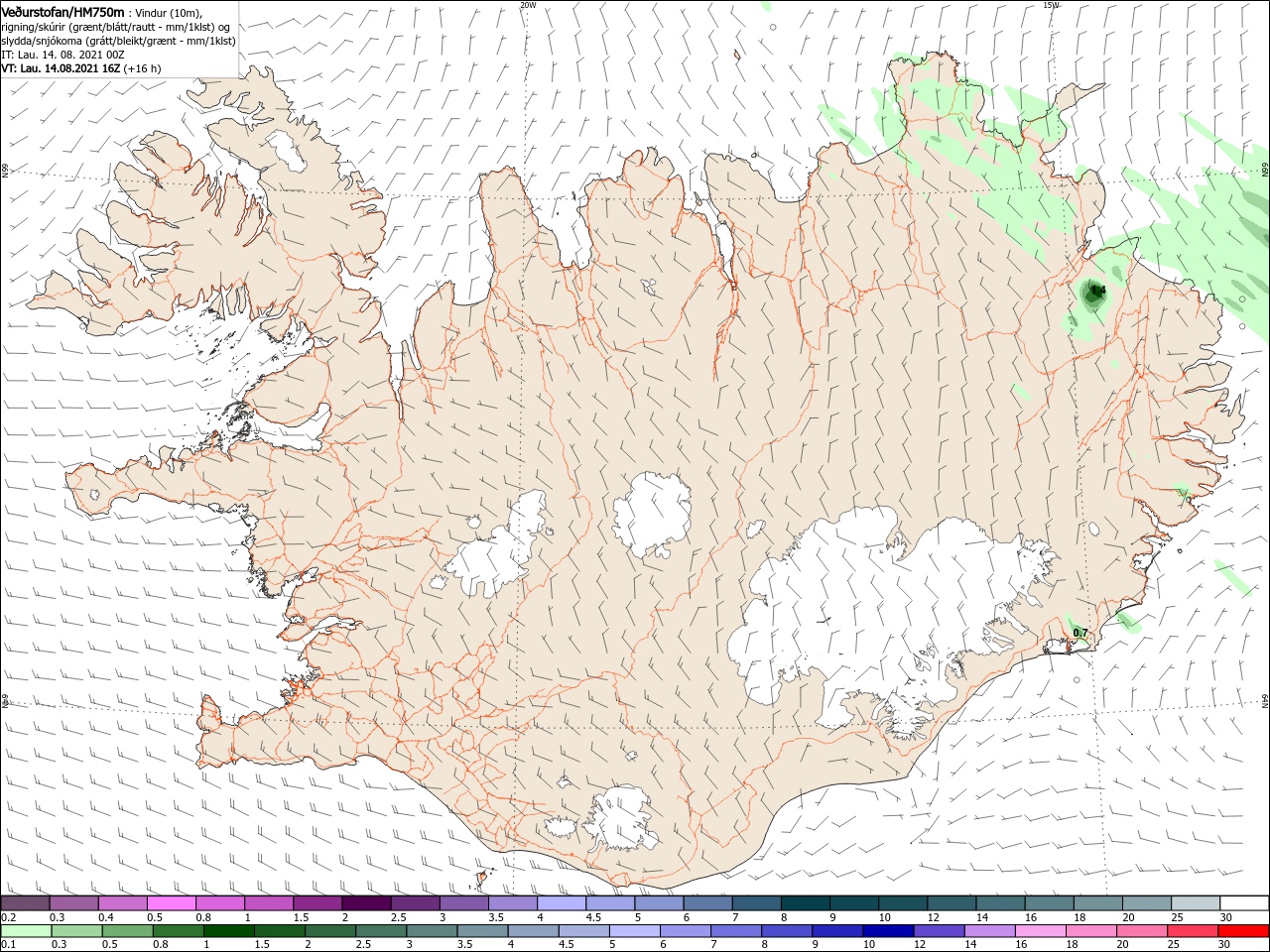Click the darkest purple 2 swatch in snow legend
Screen dimensions: 1270x952
point(366,903)
